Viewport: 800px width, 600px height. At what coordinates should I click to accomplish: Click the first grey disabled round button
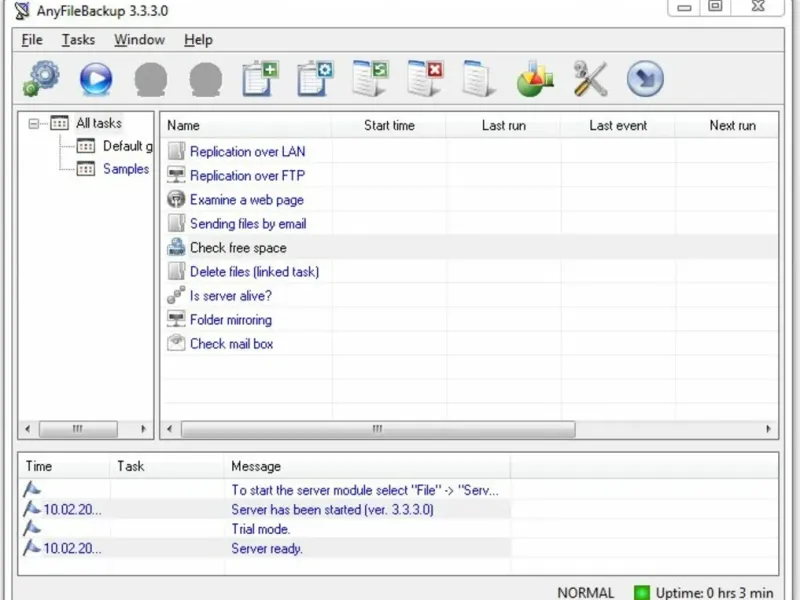pos(151,79)
